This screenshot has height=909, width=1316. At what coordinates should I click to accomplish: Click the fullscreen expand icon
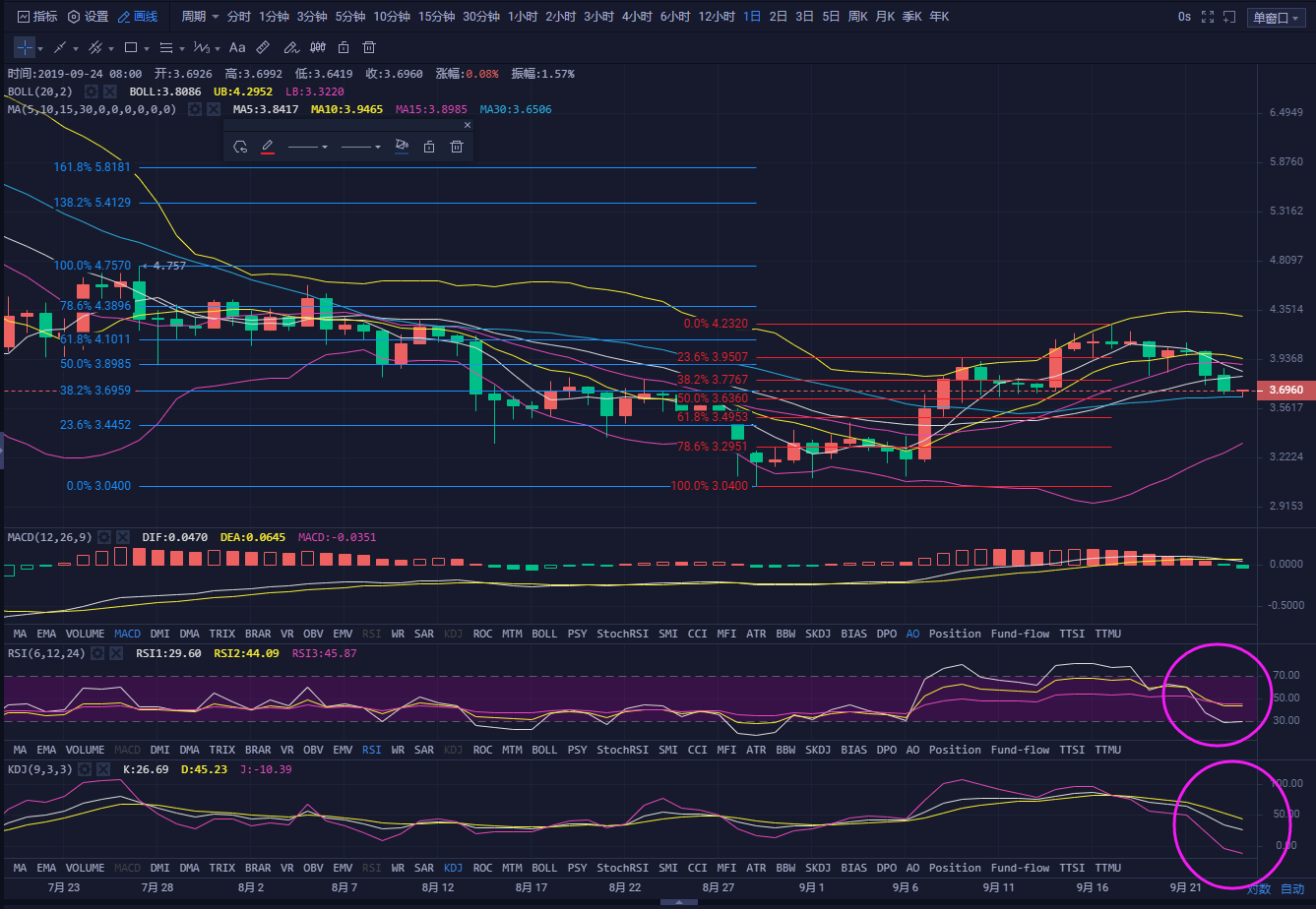[x=1208, y=17]
